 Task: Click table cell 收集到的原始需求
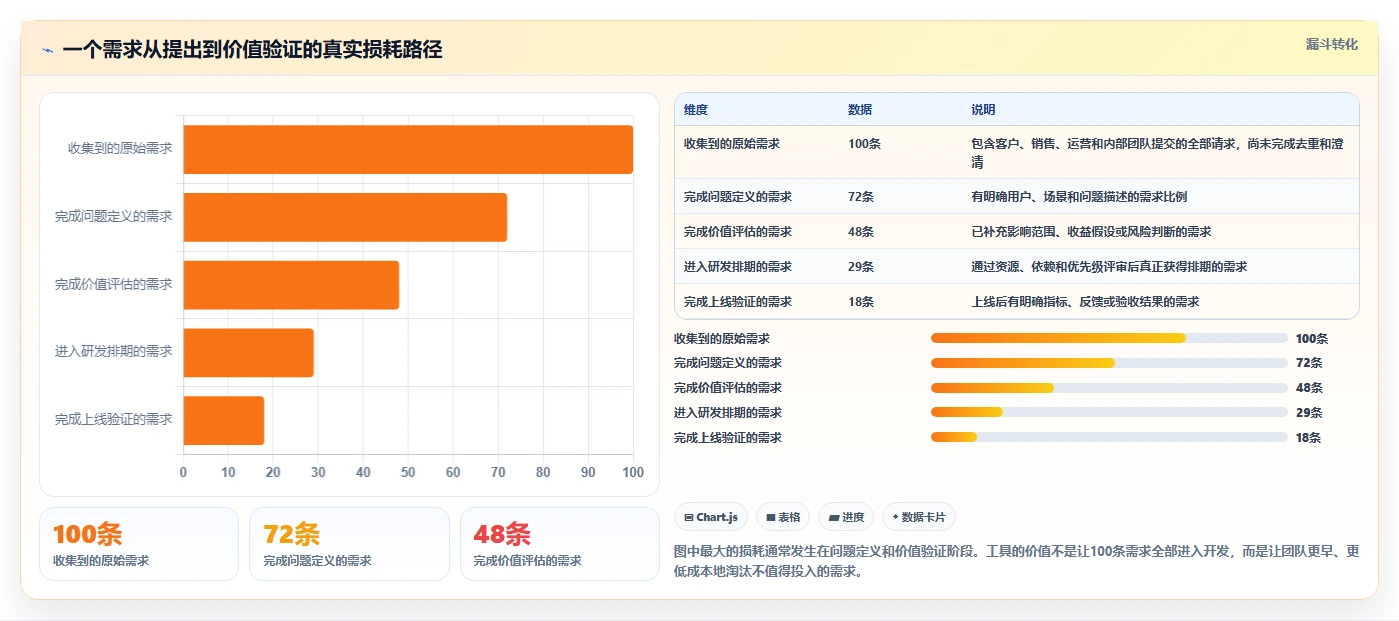[732, 144]
